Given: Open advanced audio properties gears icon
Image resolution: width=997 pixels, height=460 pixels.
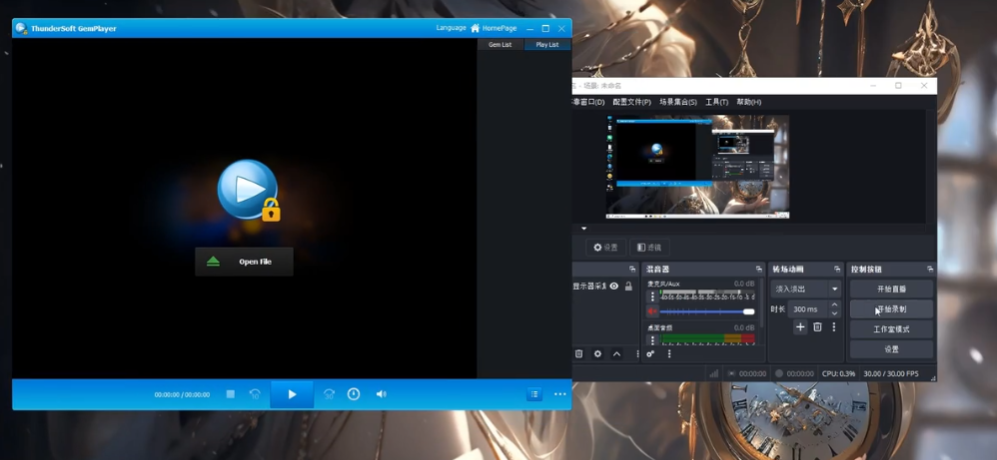Looking at the screenshot, I should 650,354.
